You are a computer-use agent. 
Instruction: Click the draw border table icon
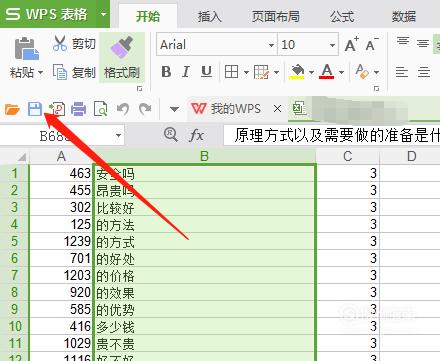coord(261,72)
